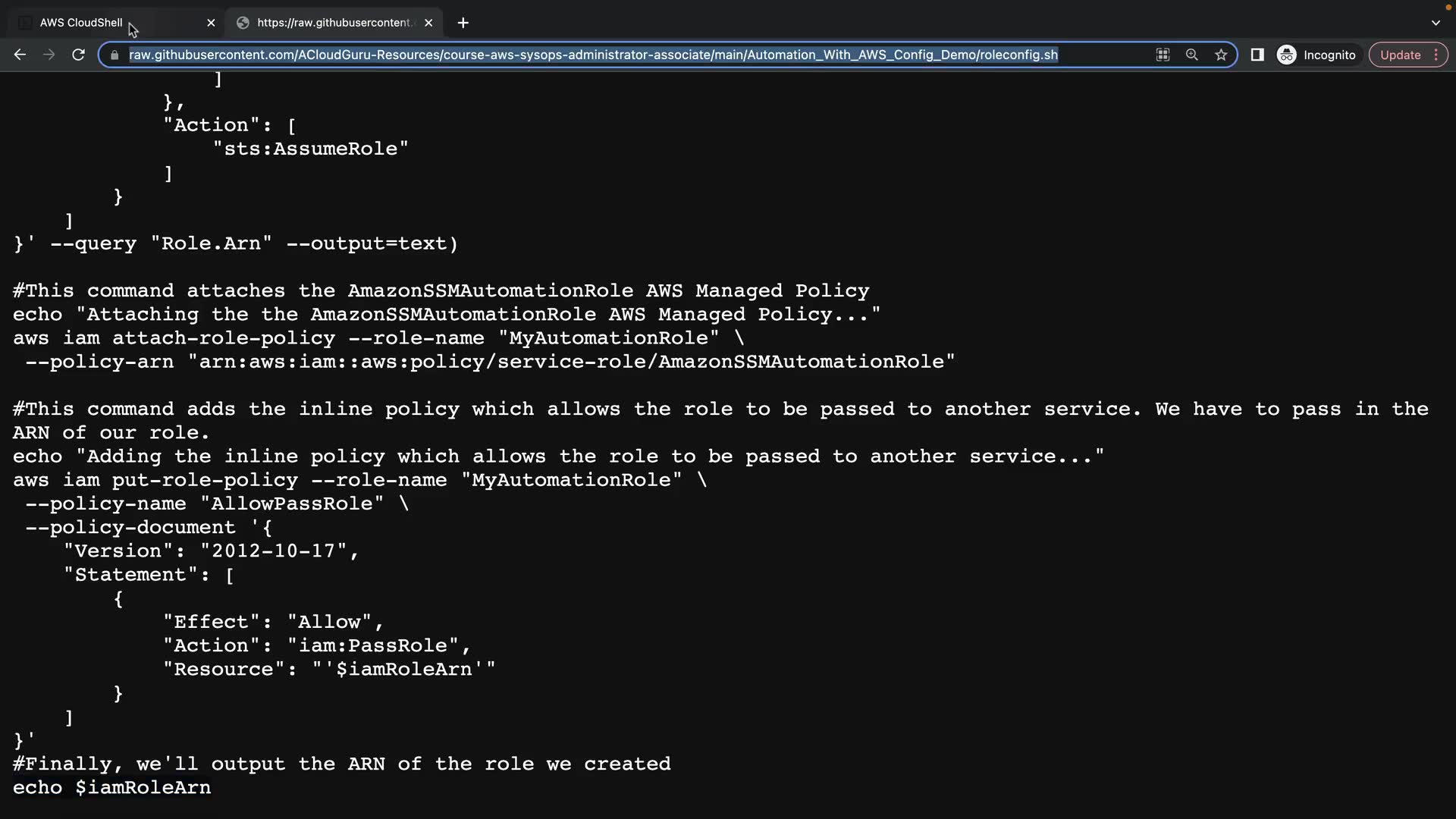Toggle the browser side panel
Viewport: 1456px width, 819px height.
click(x=1257, y=55)
